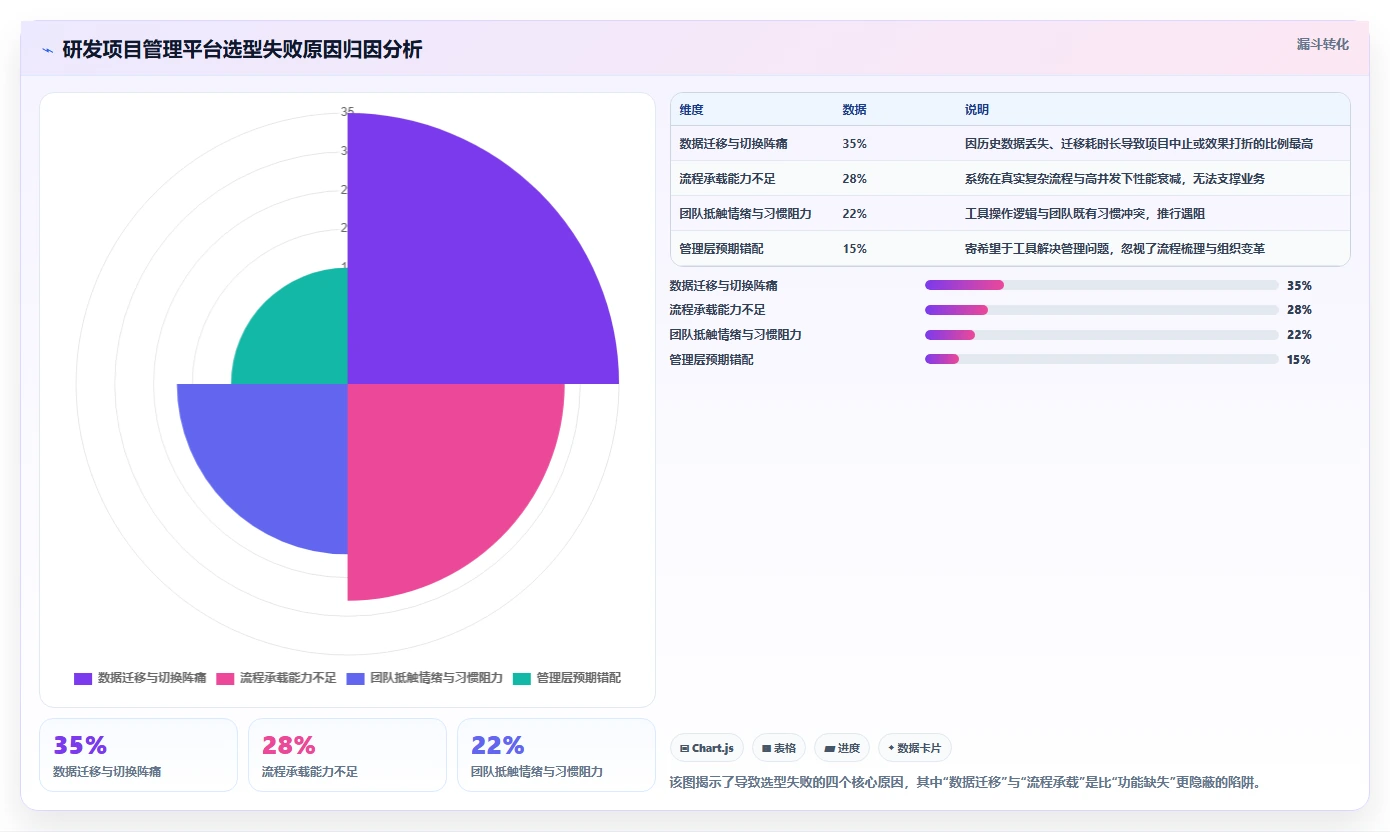Open the 28% 流程承载能力不足 stat card
The width and height of the screenshot is (1390, 832).
347,755
